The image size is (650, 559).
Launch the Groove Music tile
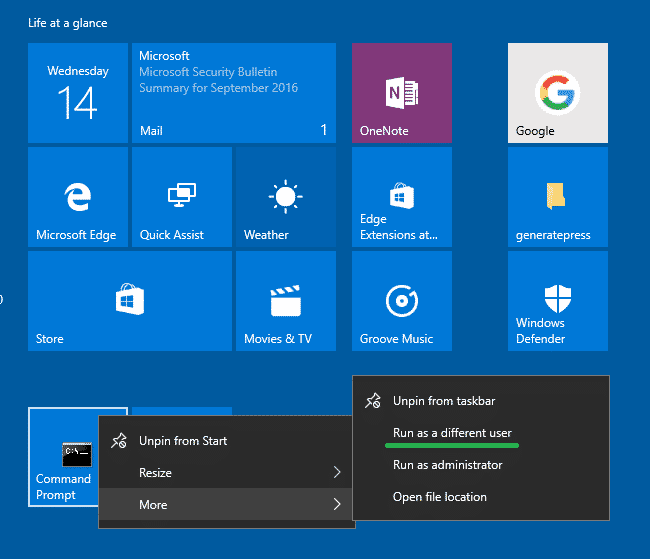[x=402, y=301]
